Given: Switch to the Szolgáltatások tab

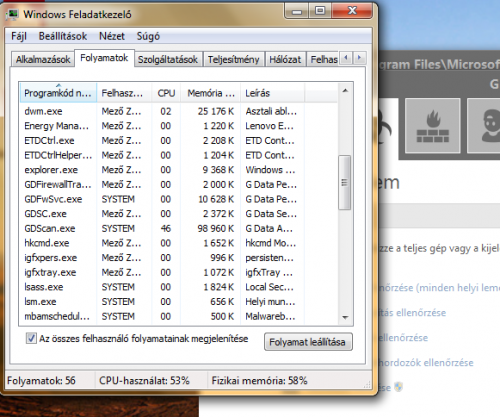Looking at the screenshot, I should point(168,60).
